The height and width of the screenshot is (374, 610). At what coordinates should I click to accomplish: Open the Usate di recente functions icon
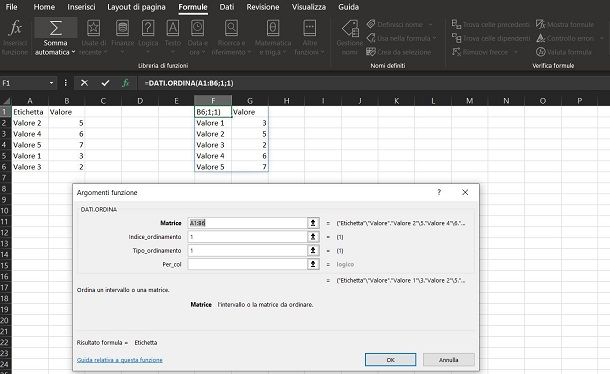93,28
